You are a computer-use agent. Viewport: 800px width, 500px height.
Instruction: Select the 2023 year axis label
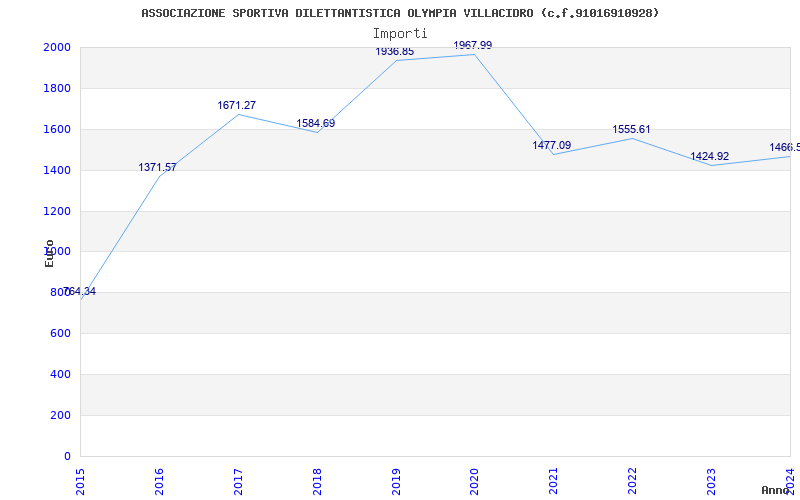[712, 482]
